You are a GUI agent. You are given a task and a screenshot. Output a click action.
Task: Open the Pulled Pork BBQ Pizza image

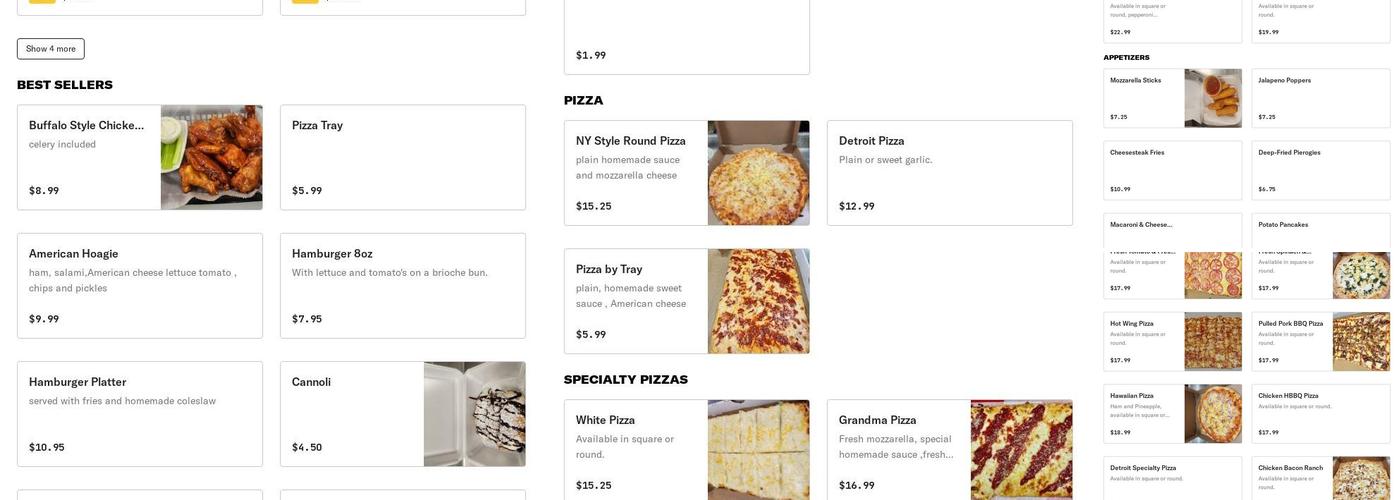[1361, 342]
